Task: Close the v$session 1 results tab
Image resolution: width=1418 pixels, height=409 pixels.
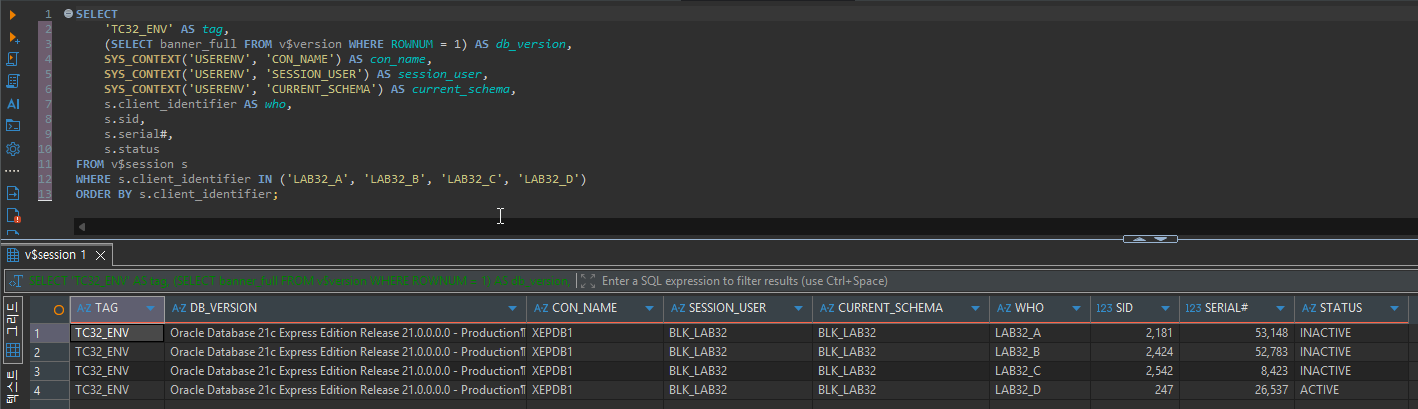Action: (x=101, y=255)
